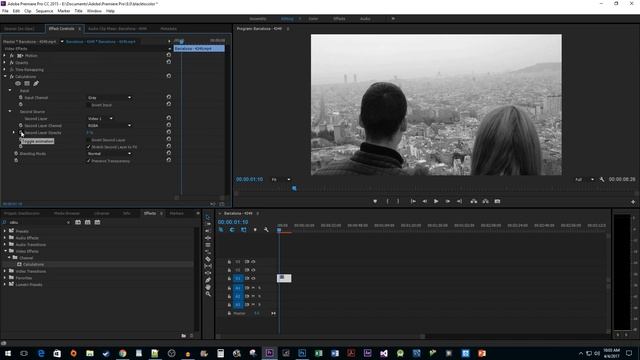Screen dimensions: 640x360
Task: Open Program Monitor settings wrench
Action: tap(602, 179)
